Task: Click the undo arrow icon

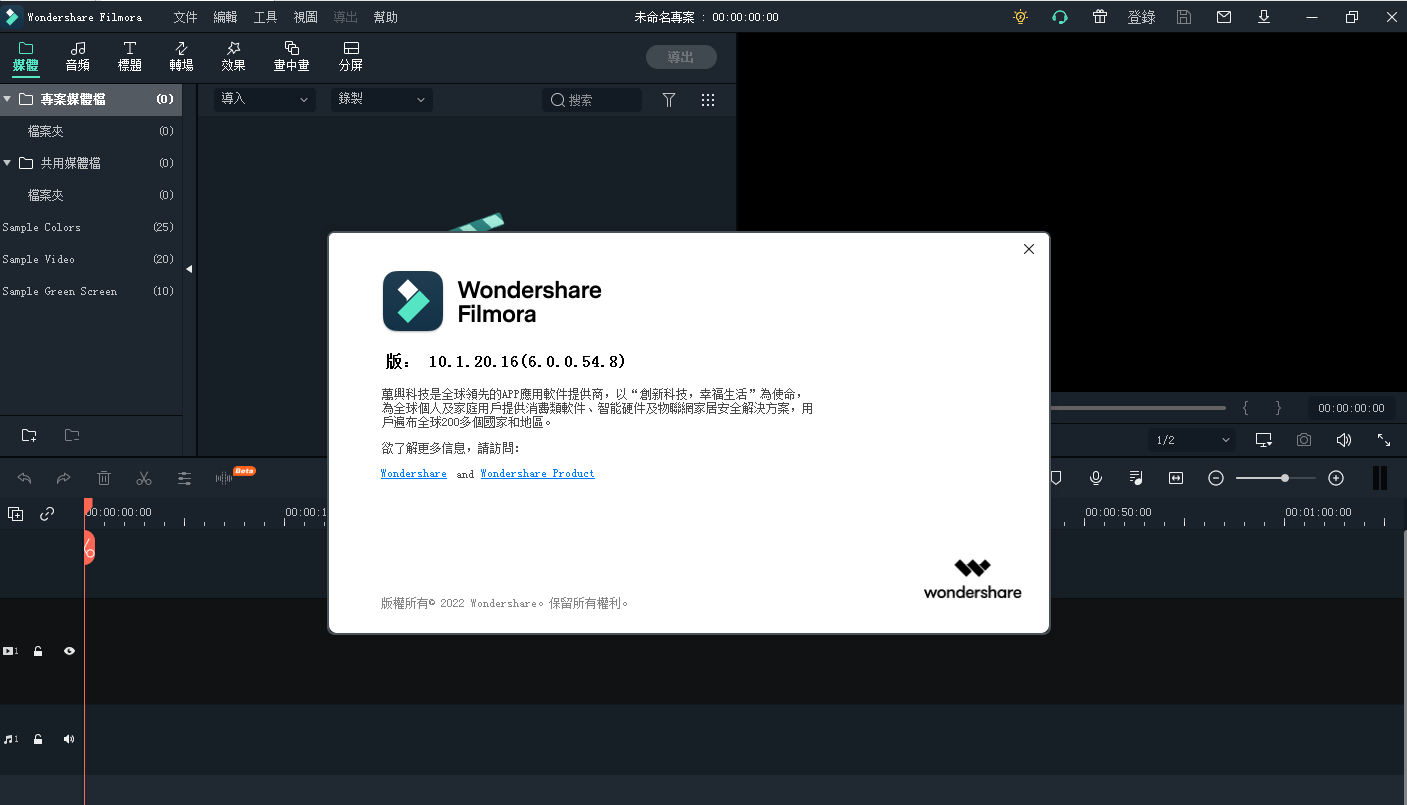Action: 24,478
